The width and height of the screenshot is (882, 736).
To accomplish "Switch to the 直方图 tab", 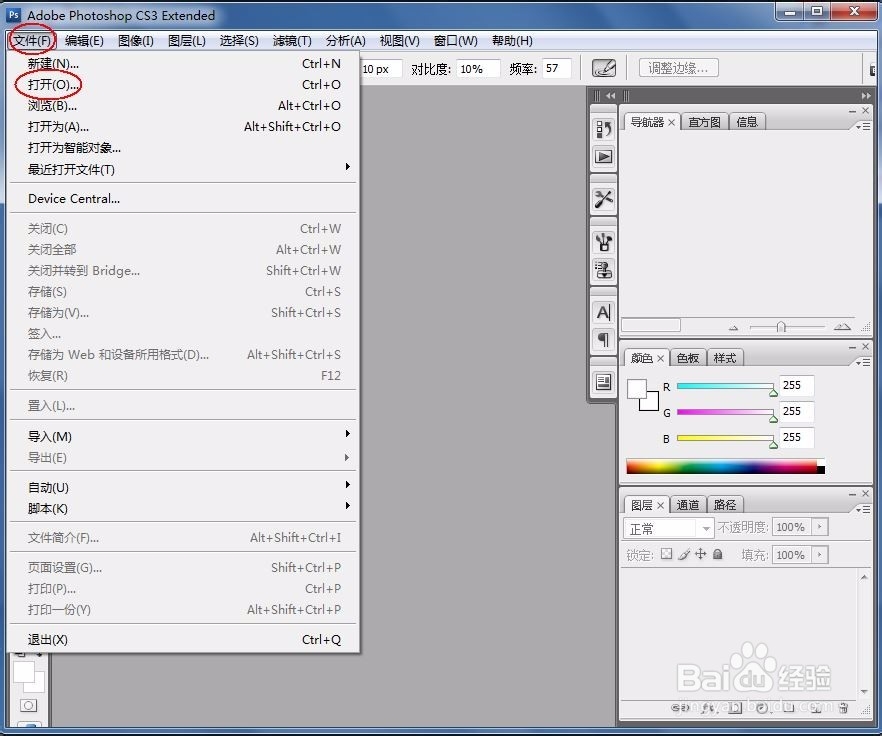I will [x=704, y=122].
